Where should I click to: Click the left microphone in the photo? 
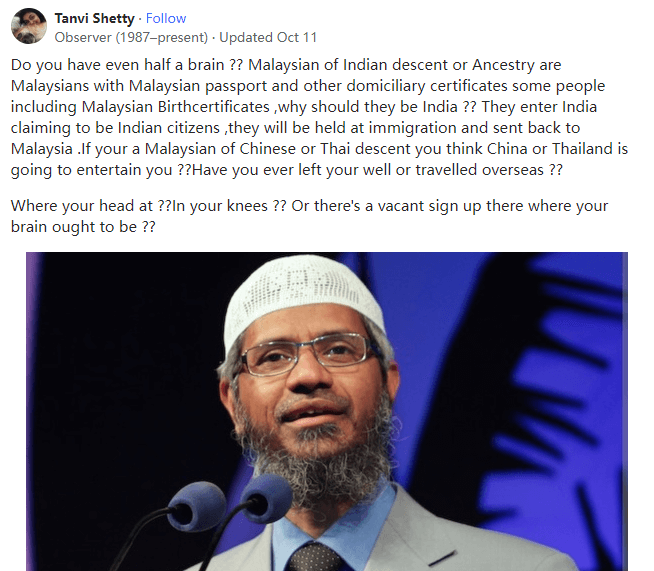pyautogui.click(x=196, y=506)
